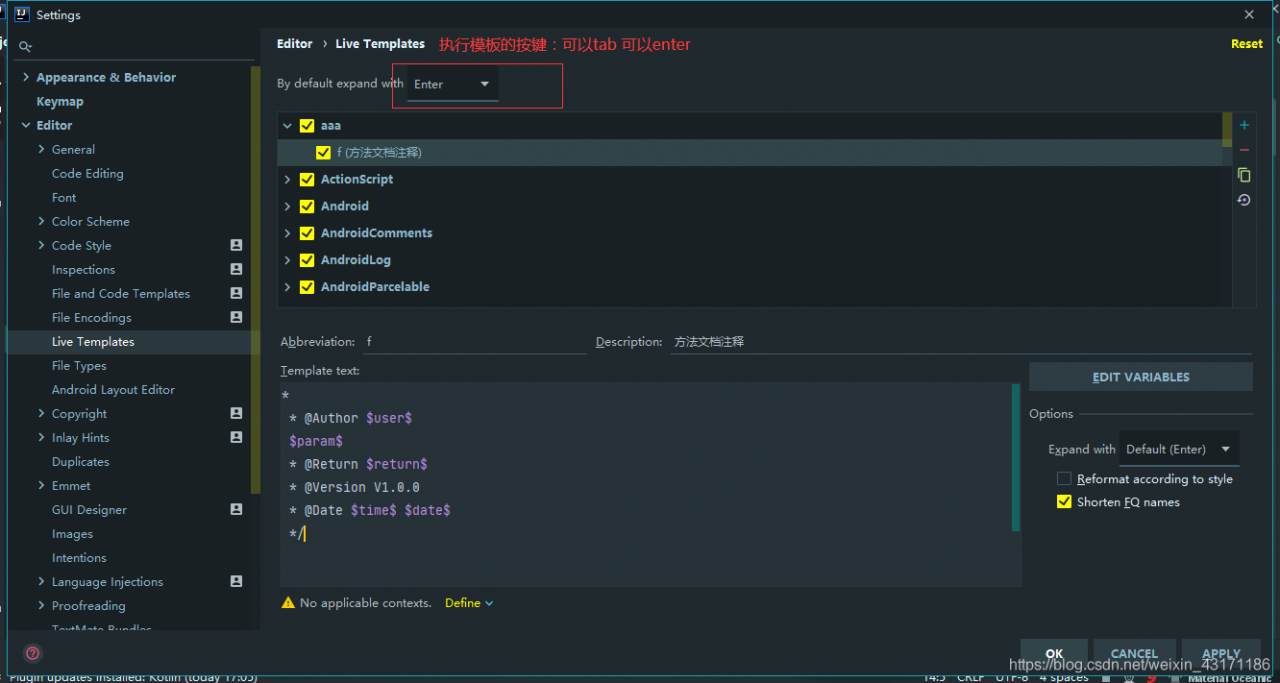Click the project-level icon beside Copyright
The width and height of the screenshot is (1280, 683).
point(236,413)
